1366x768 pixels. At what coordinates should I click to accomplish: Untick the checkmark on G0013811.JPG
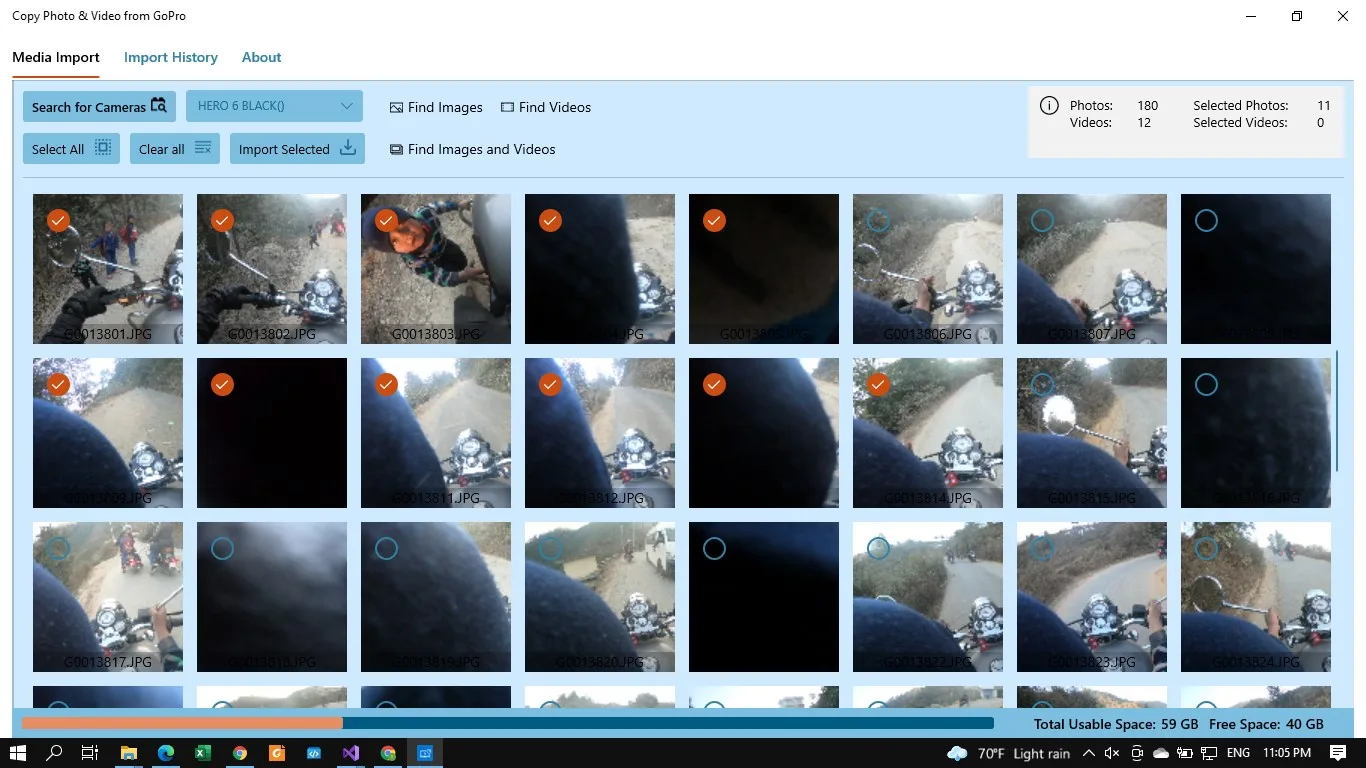386,384
